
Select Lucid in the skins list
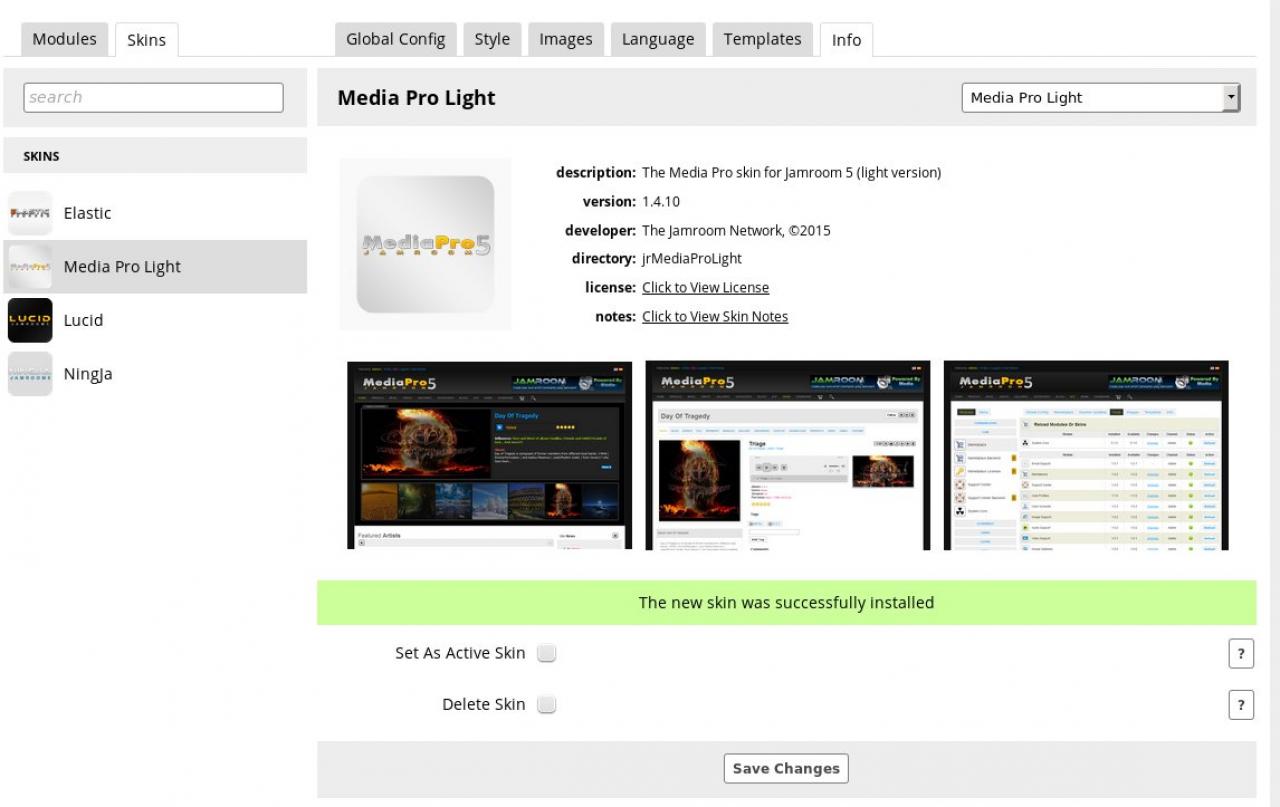(155, 320)
